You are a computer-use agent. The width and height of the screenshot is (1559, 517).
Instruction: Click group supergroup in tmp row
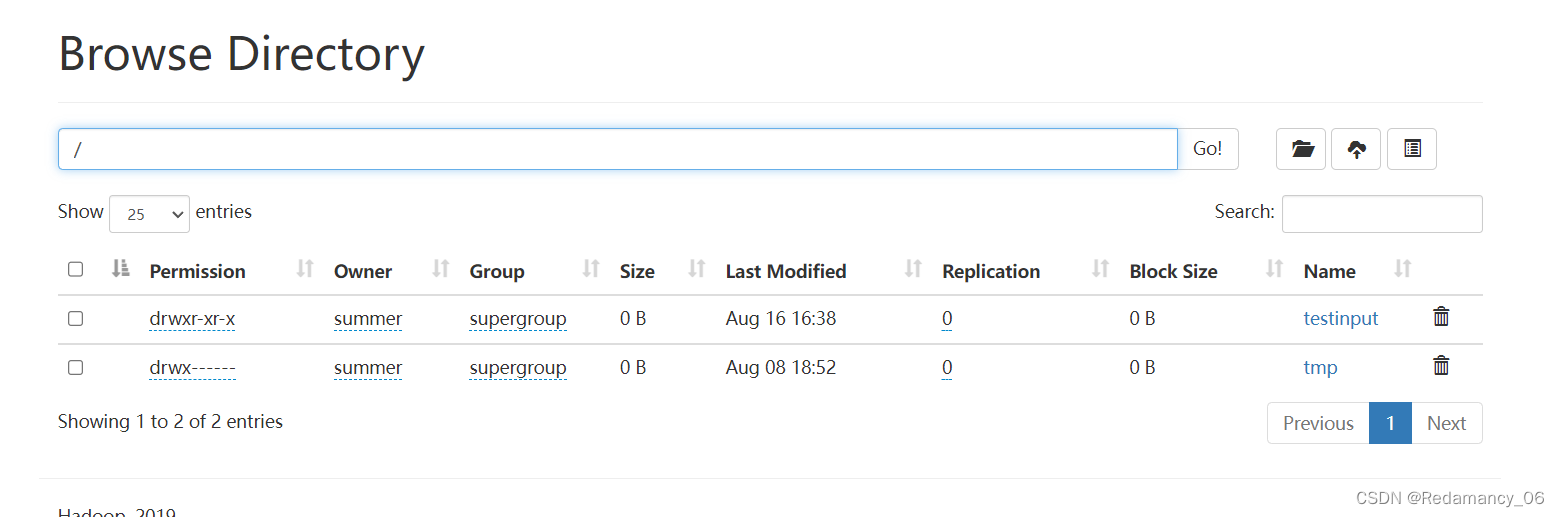tap(518, 368)
